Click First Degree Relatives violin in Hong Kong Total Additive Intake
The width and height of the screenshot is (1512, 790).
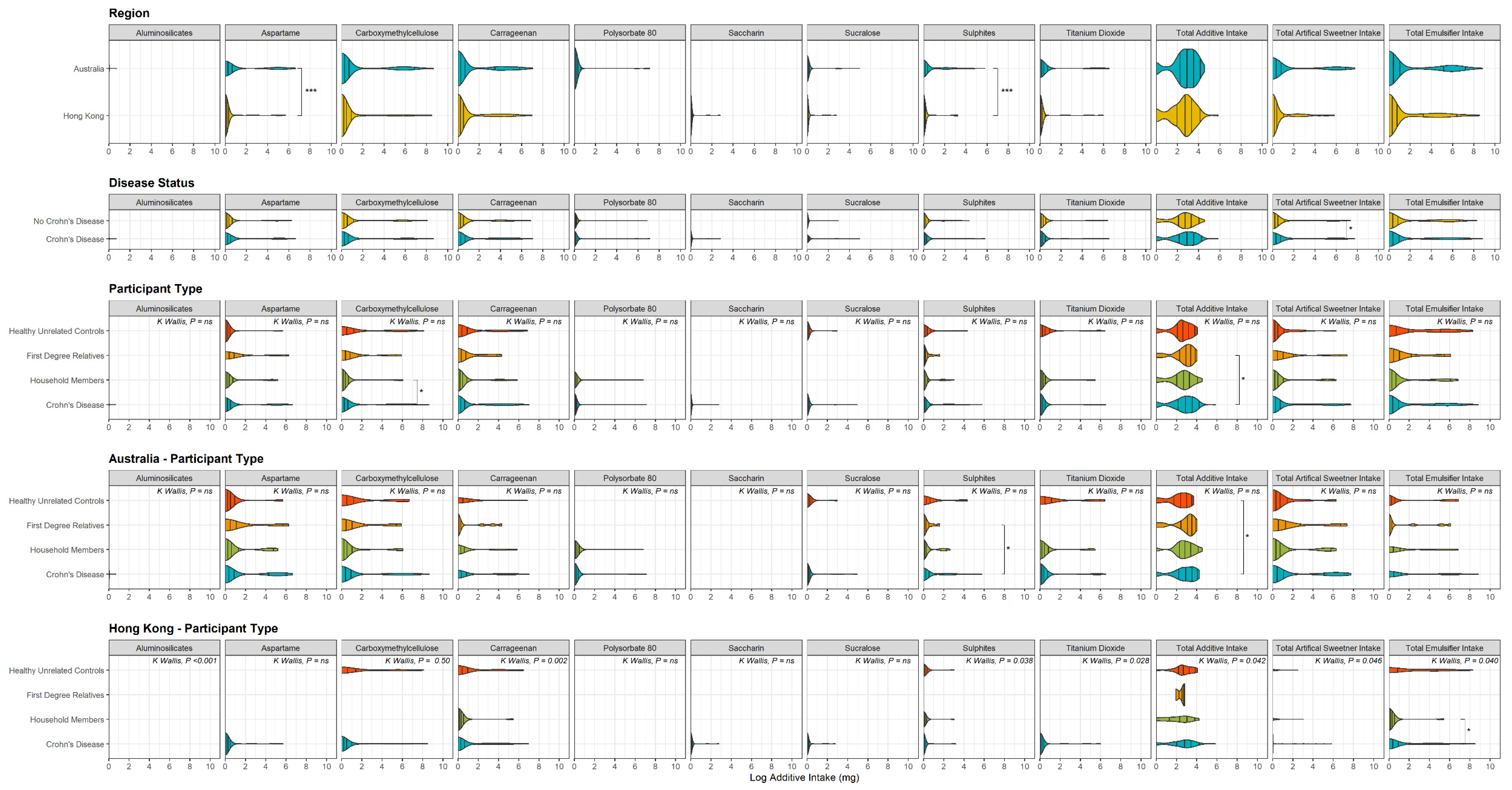tap(1181, 695)
